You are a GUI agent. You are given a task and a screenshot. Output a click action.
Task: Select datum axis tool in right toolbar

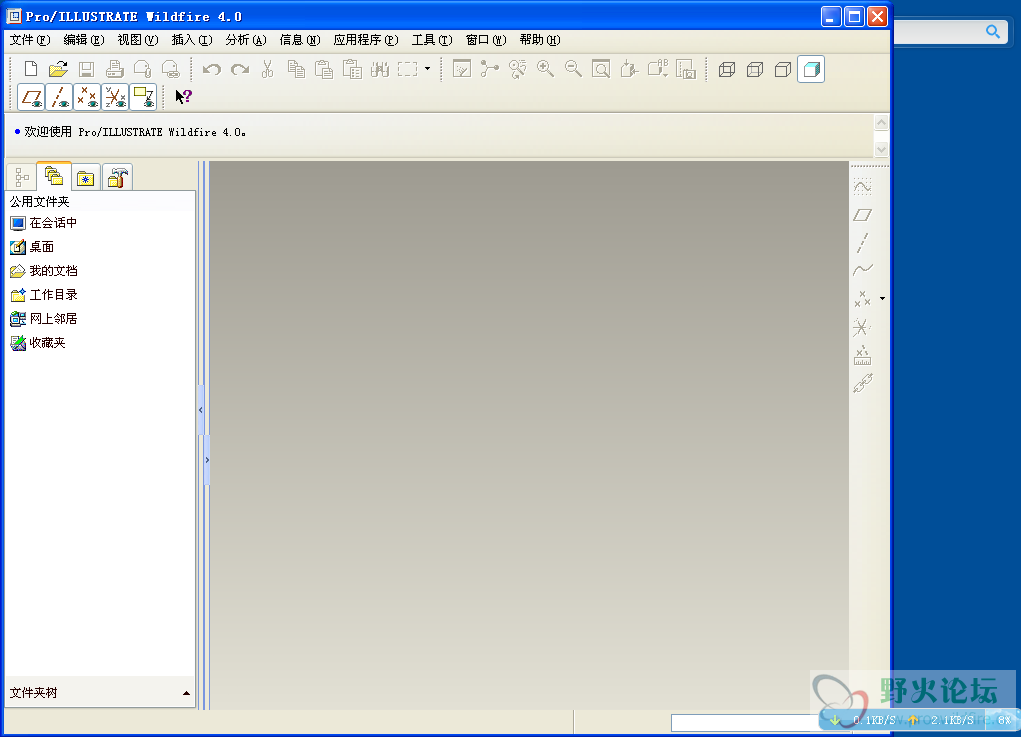(862, 243)
